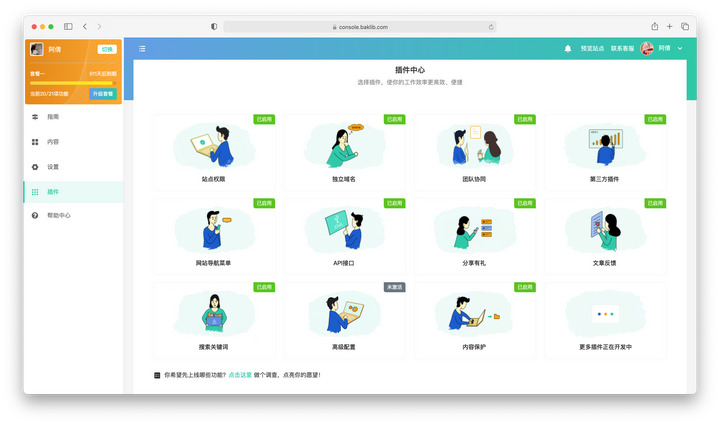The width and height of the screenshot is (720, 425).
Task: Toggle the Safari sidebar button
Action: pos(68,27)
